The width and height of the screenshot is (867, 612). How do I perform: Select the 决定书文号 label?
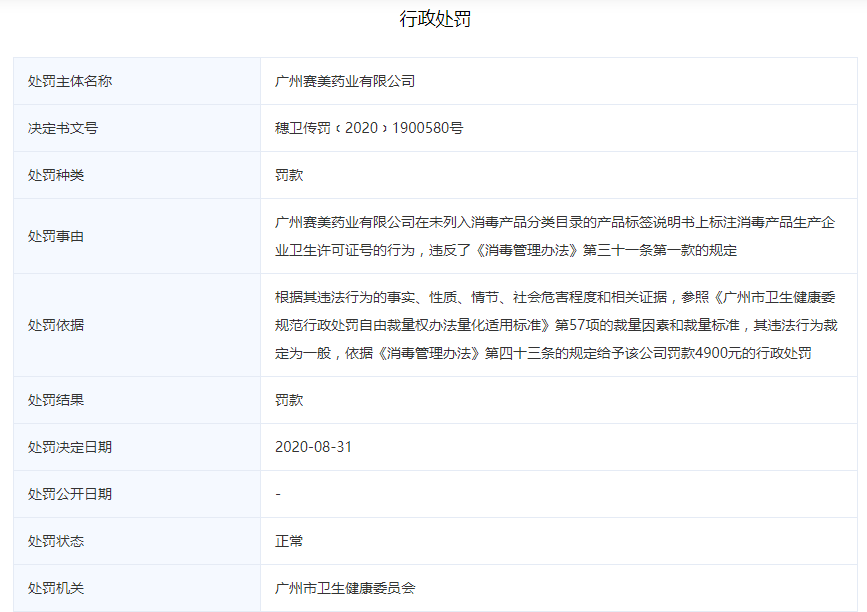click(62, 128)
